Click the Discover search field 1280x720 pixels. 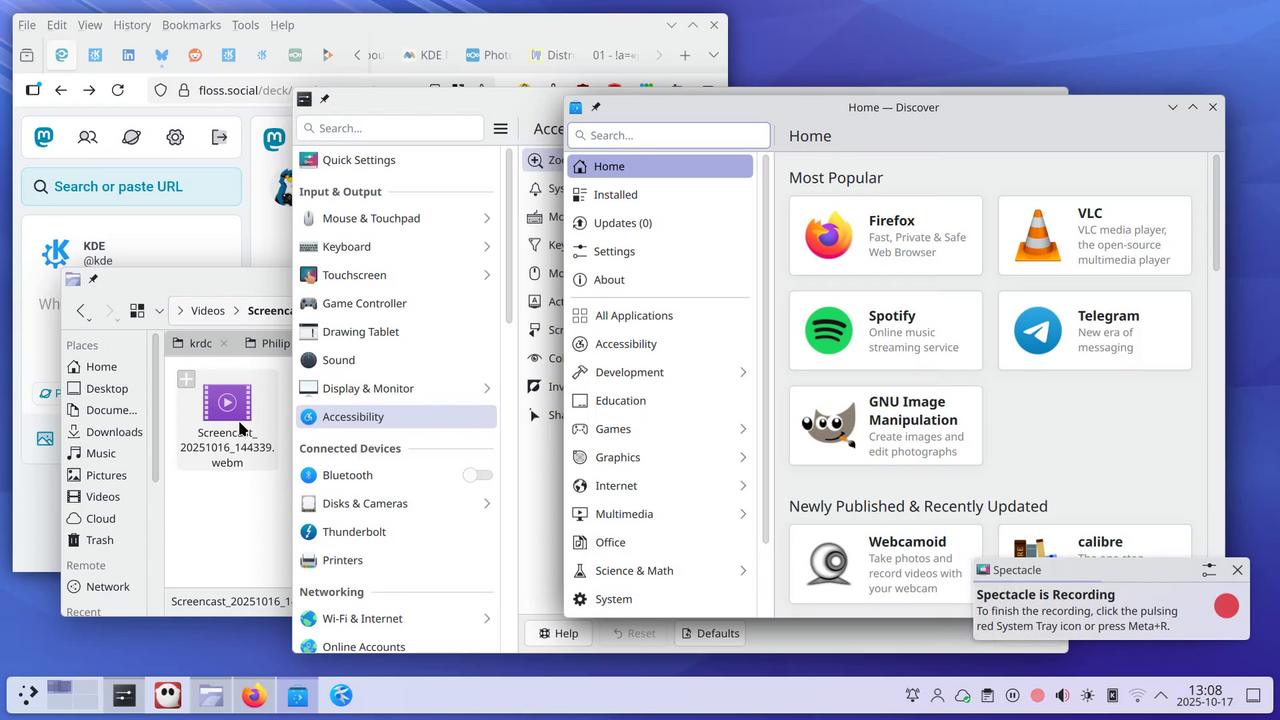click(669, 135)
